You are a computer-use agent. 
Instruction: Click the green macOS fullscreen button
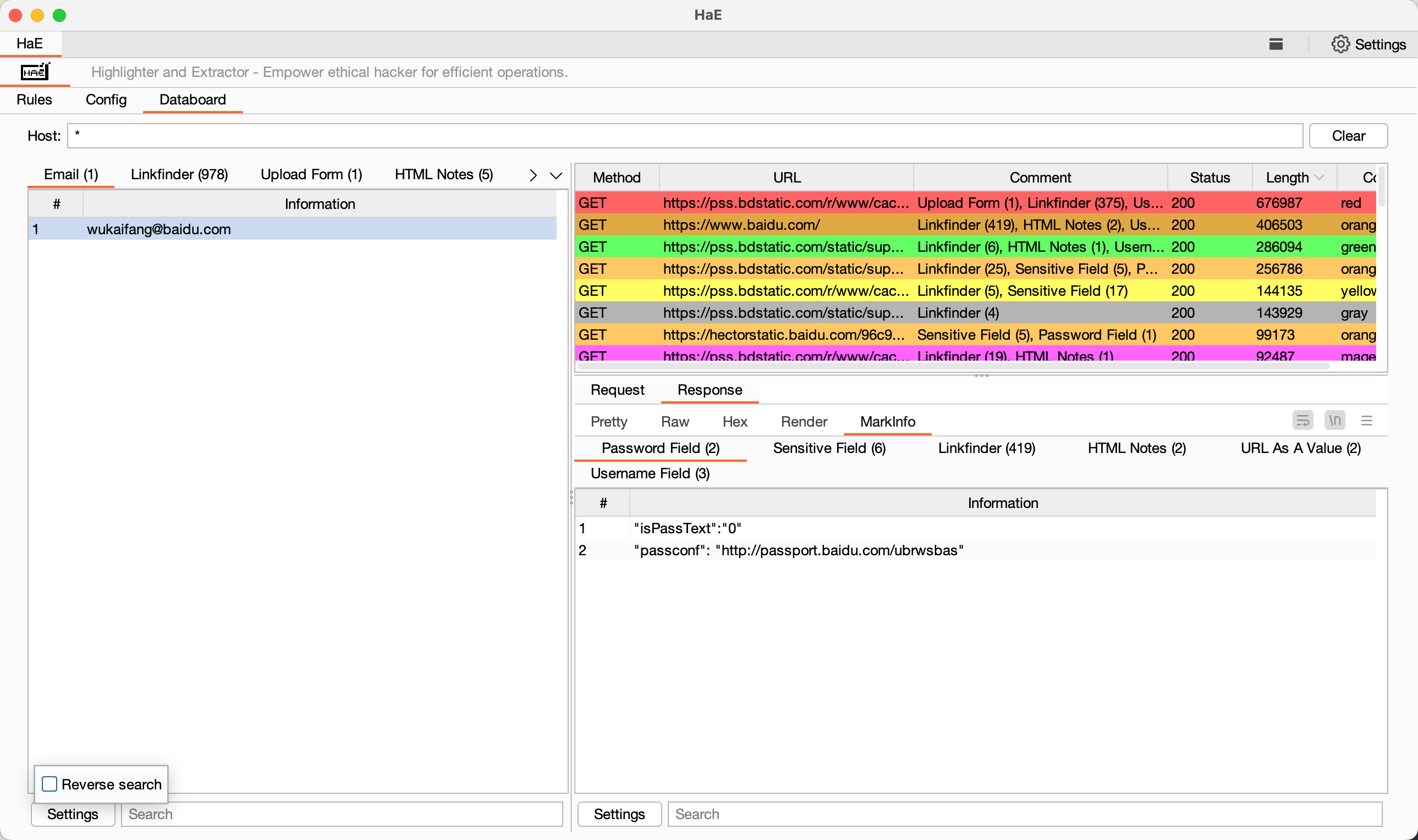click(59, 15)
